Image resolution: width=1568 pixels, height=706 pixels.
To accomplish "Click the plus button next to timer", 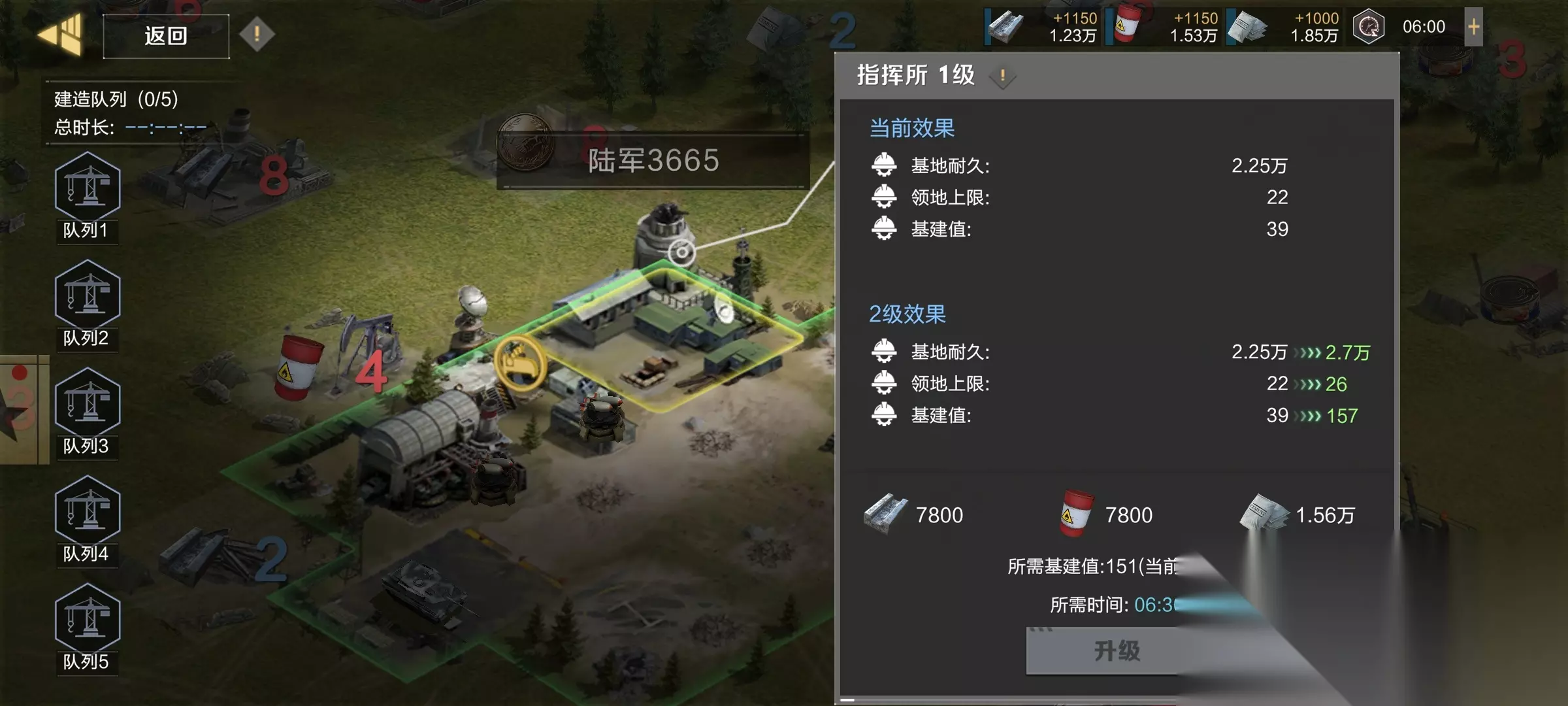I will [1473, 27].
